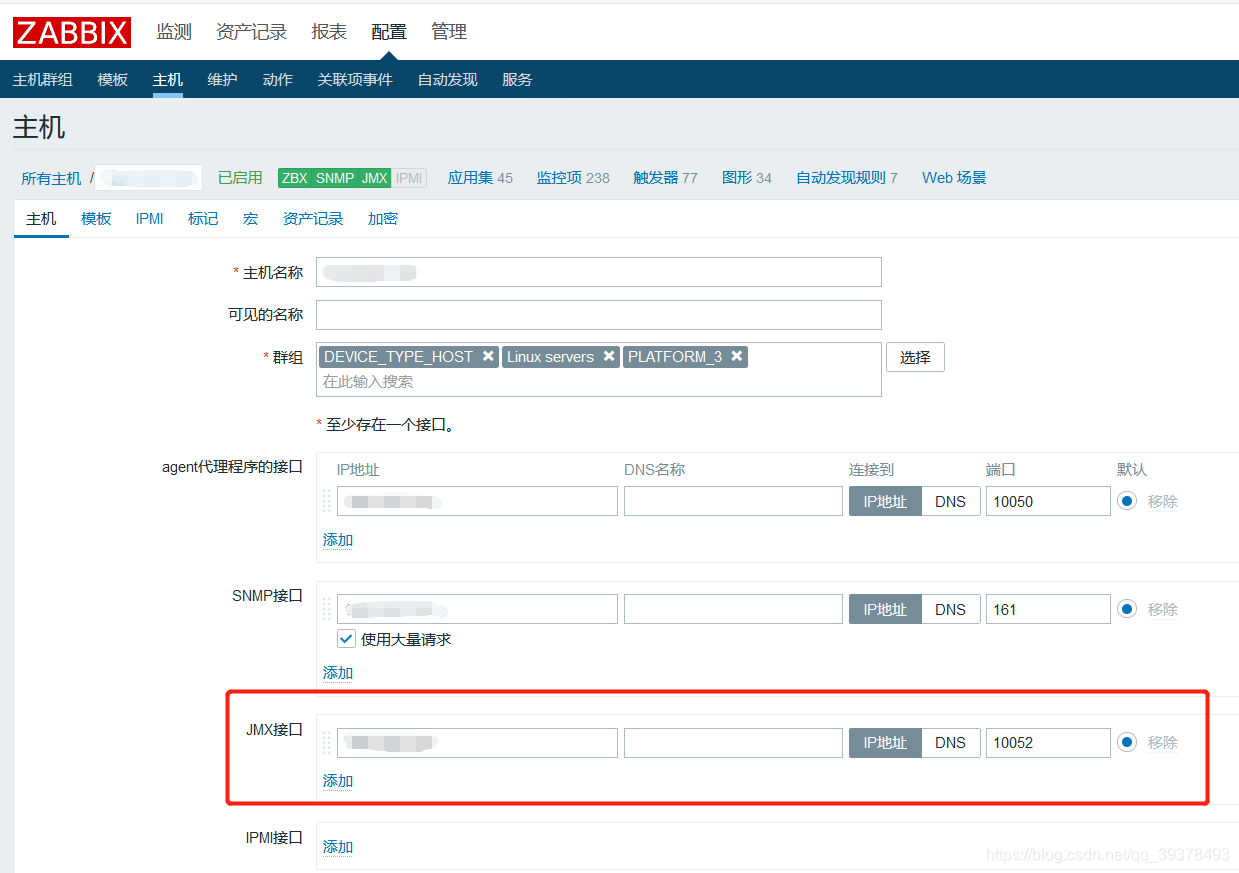The image size is (1239, 873).
Task: Click 添加 under the IPMI接口 section
Action: point(337,846)
